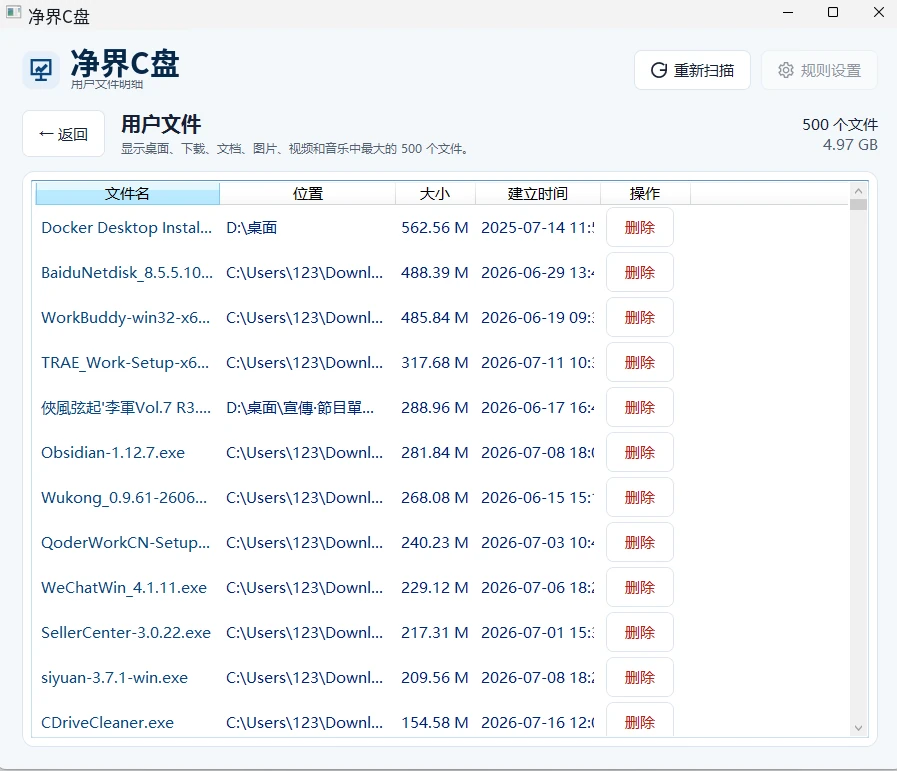Minimize the 净界C盘 window
The height and width of the screenshot is (771, 897).
pos(788,12)
